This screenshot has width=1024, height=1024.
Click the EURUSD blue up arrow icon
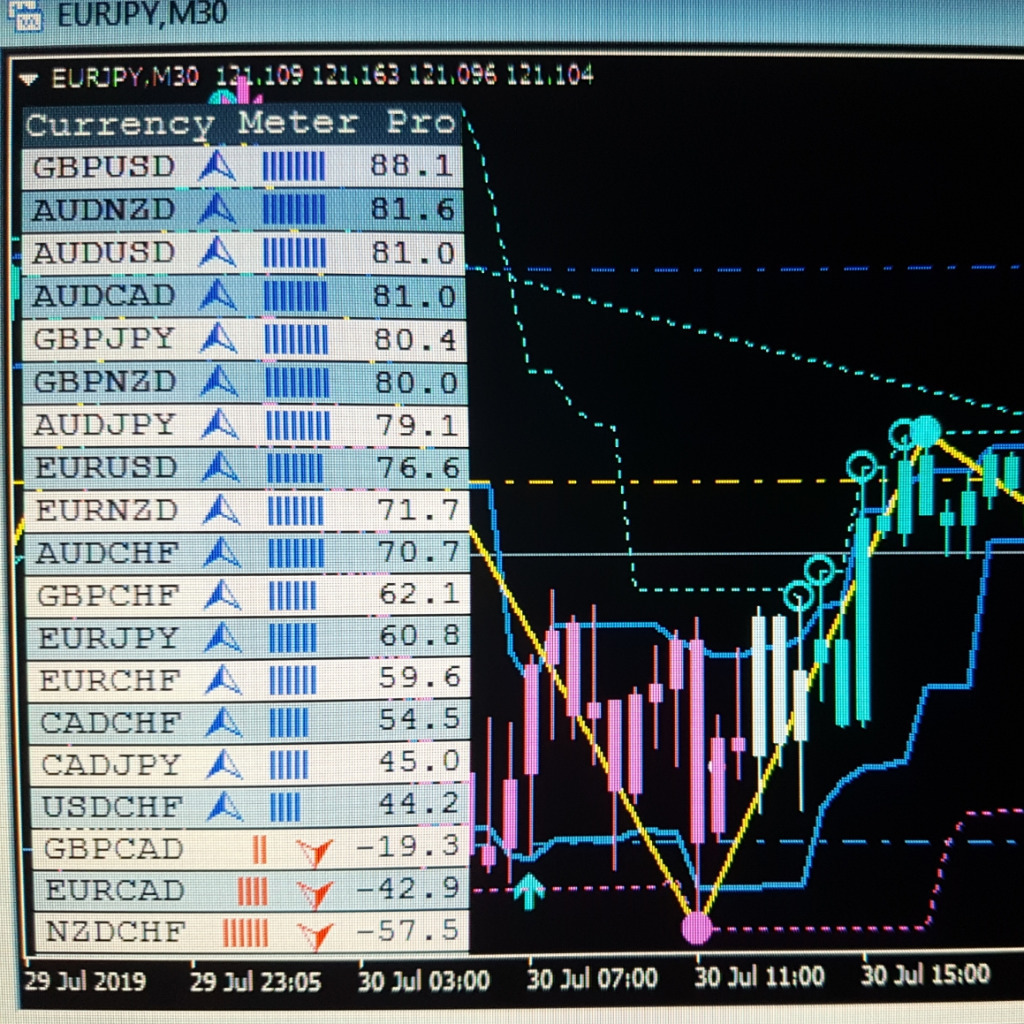(x=220, y=467)
